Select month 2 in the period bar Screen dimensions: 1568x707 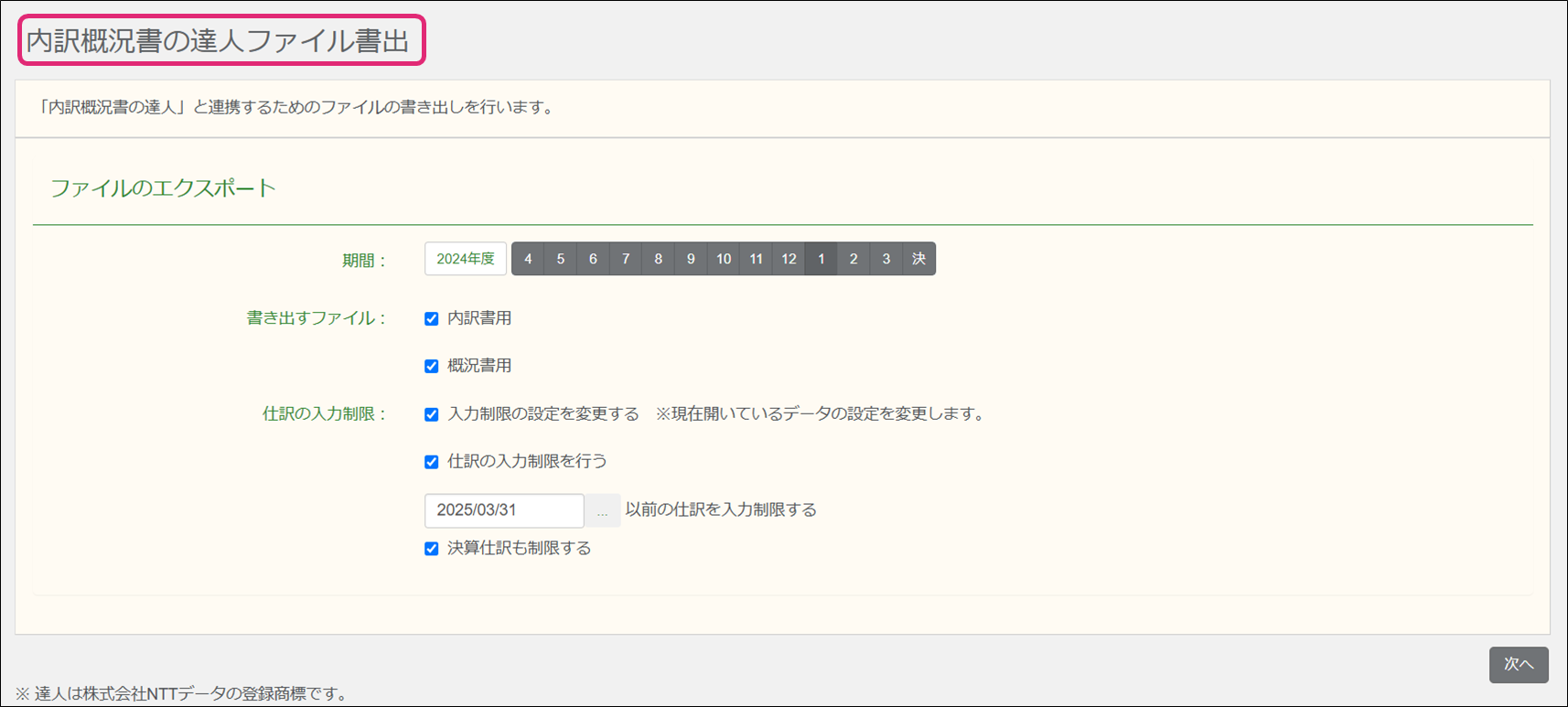pos(854,259)
